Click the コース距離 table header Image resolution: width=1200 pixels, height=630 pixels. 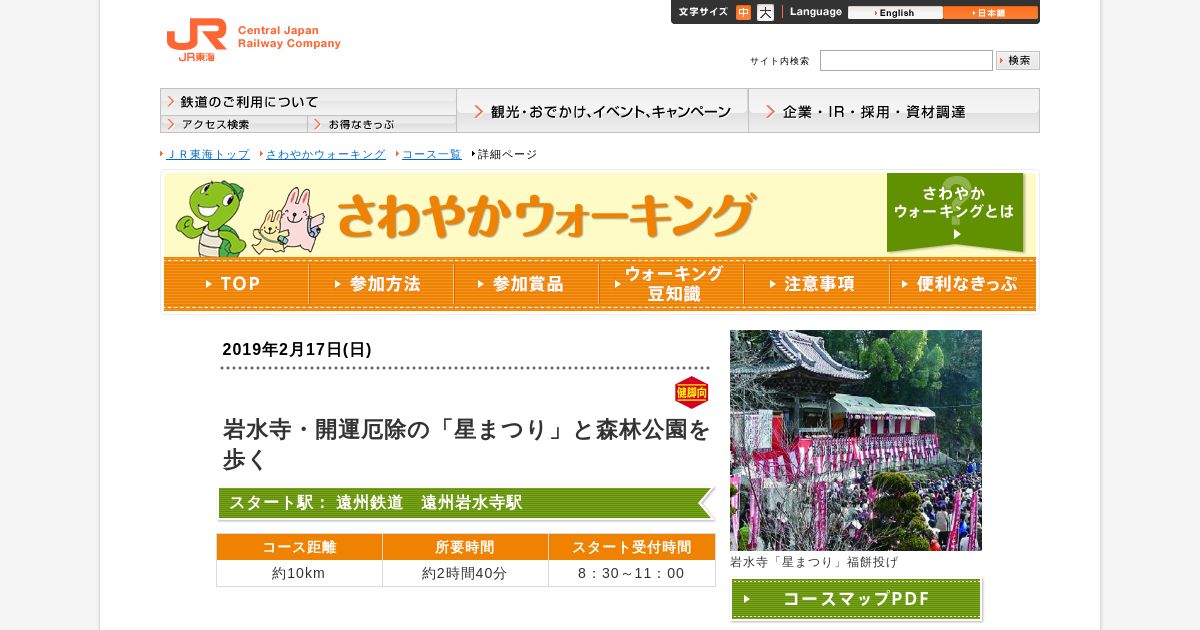[300, 547]
